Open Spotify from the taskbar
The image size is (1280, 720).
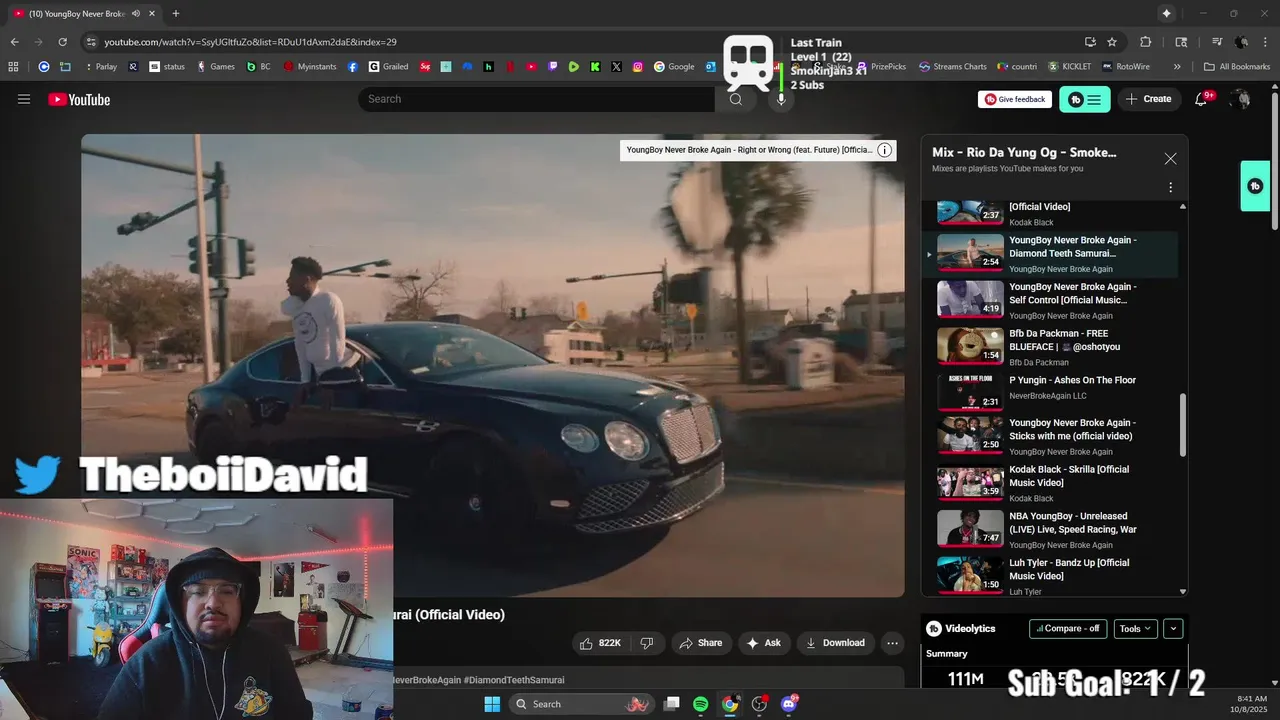(701, 704)
